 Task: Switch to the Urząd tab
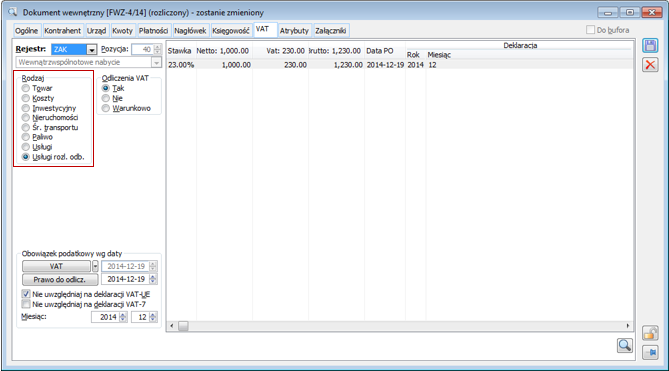96,31
